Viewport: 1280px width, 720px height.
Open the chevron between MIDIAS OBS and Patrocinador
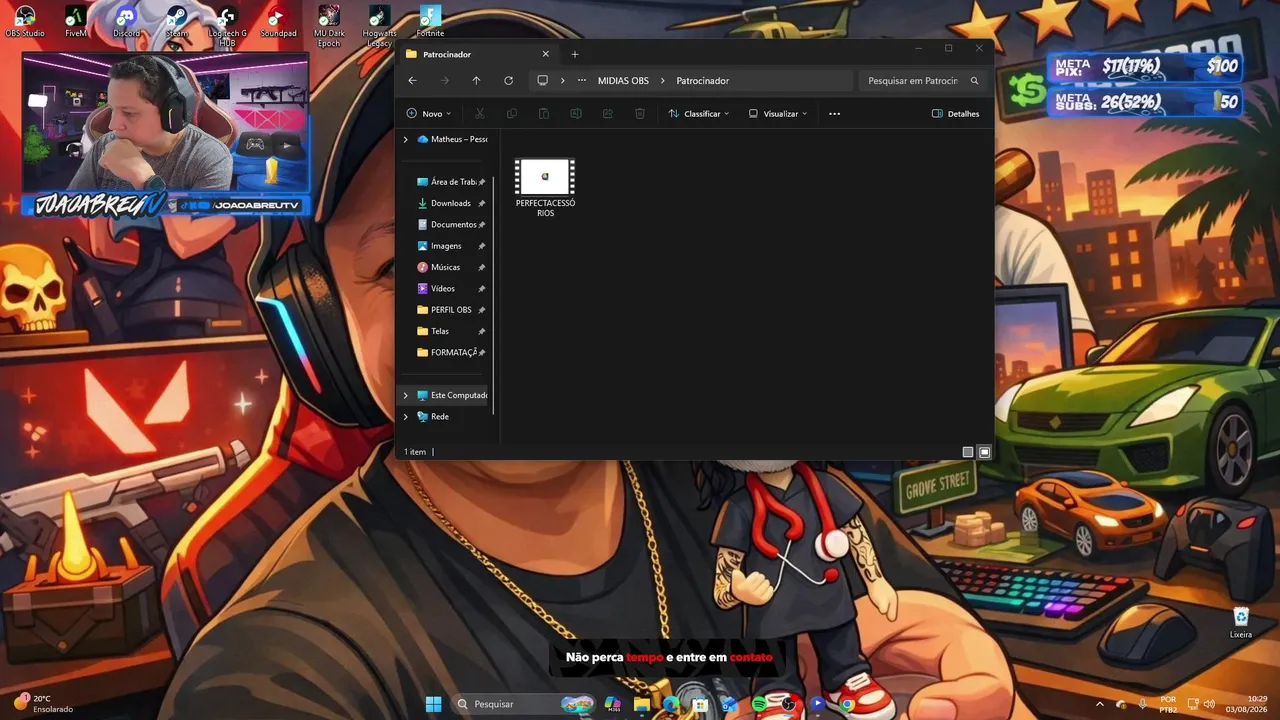662,81
